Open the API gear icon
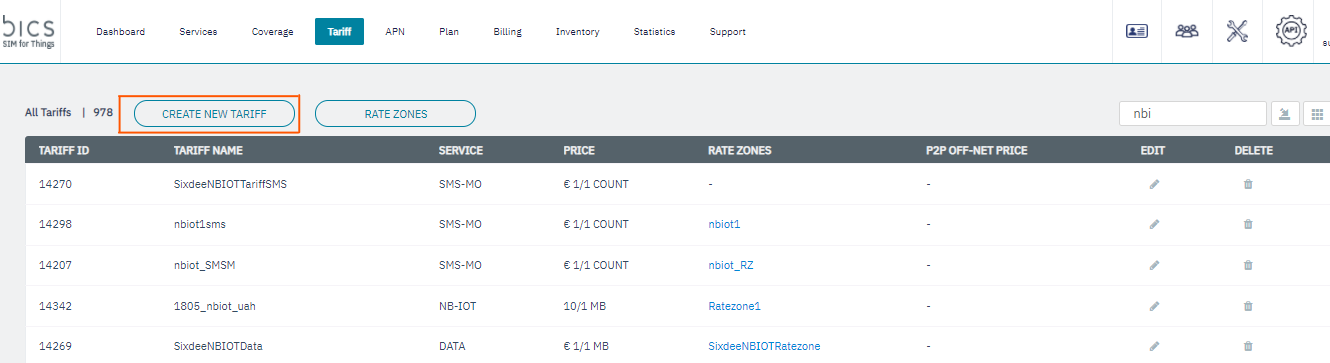1330x363 pixels. point(1291,31)
